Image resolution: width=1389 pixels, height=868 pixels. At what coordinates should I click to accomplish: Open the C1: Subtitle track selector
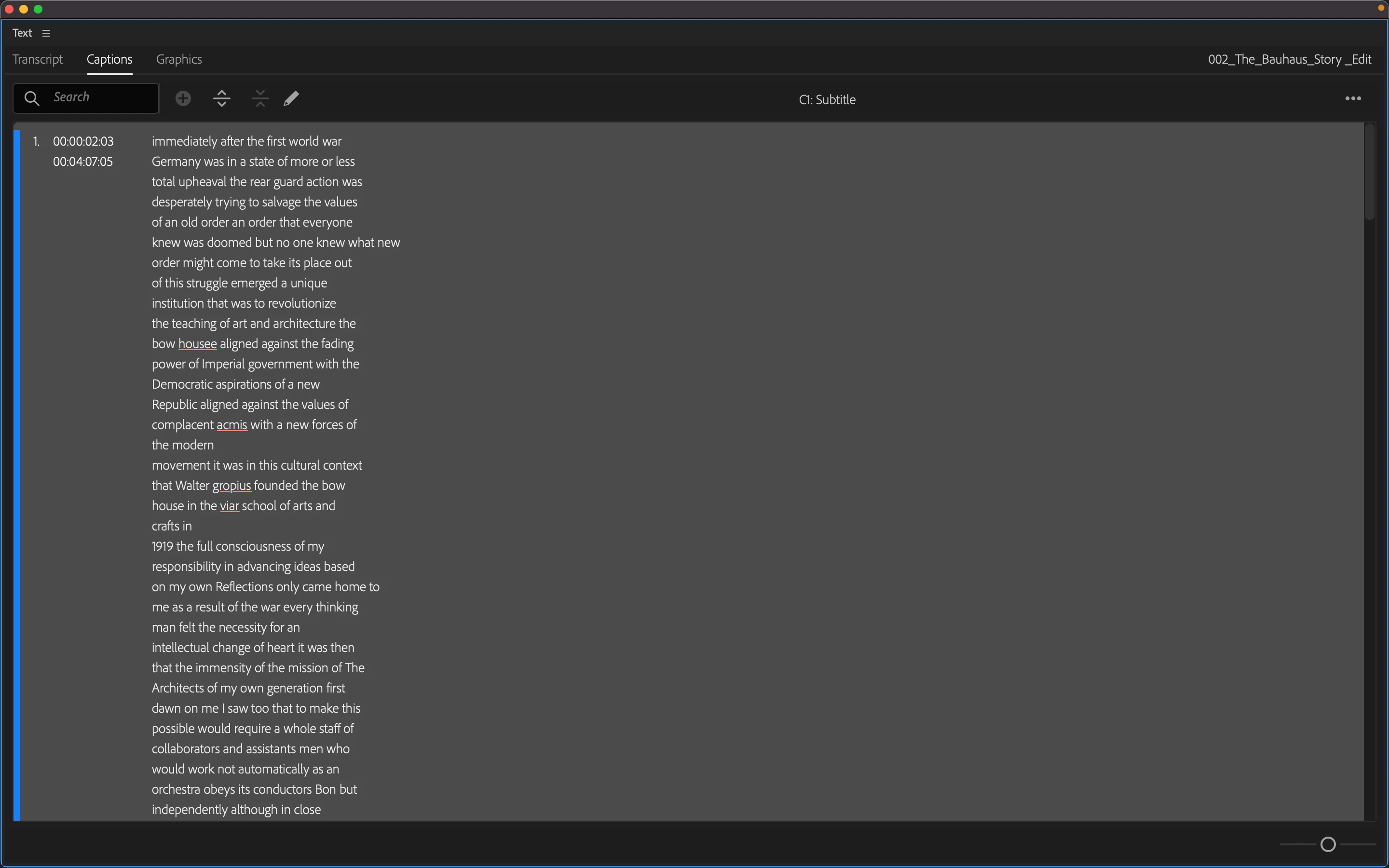tap(827, 100)
